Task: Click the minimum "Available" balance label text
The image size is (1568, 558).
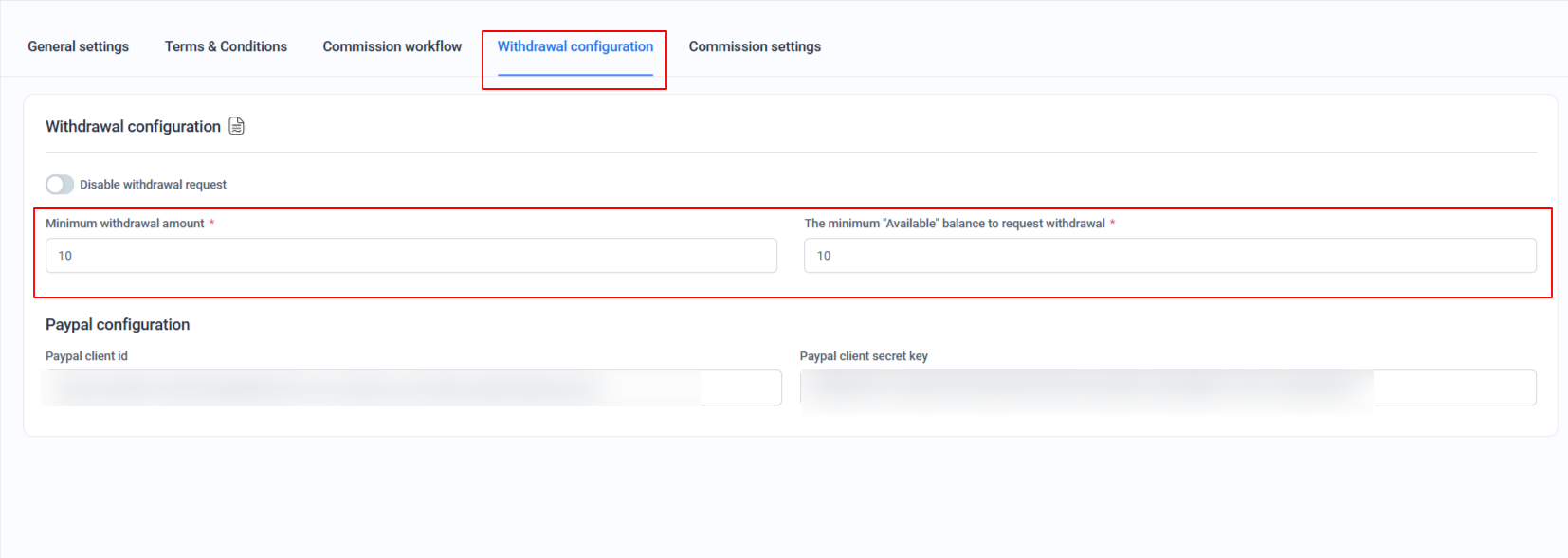Action: click(954, 224)
